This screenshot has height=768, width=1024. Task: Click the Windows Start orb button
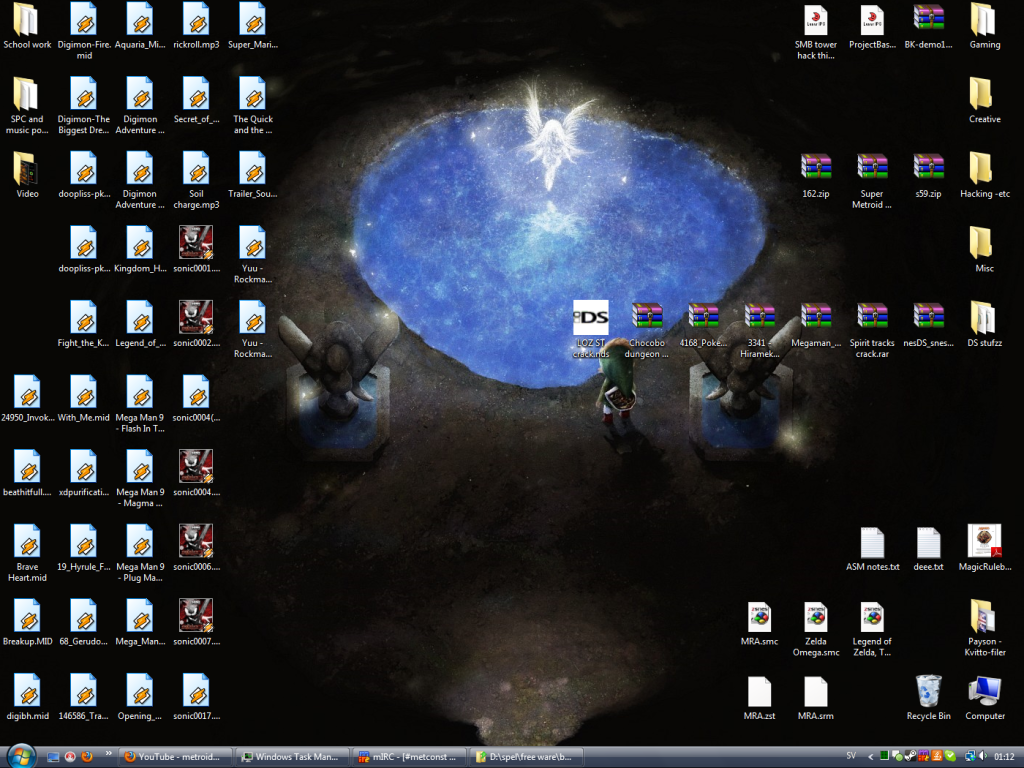tap(20, 756)
